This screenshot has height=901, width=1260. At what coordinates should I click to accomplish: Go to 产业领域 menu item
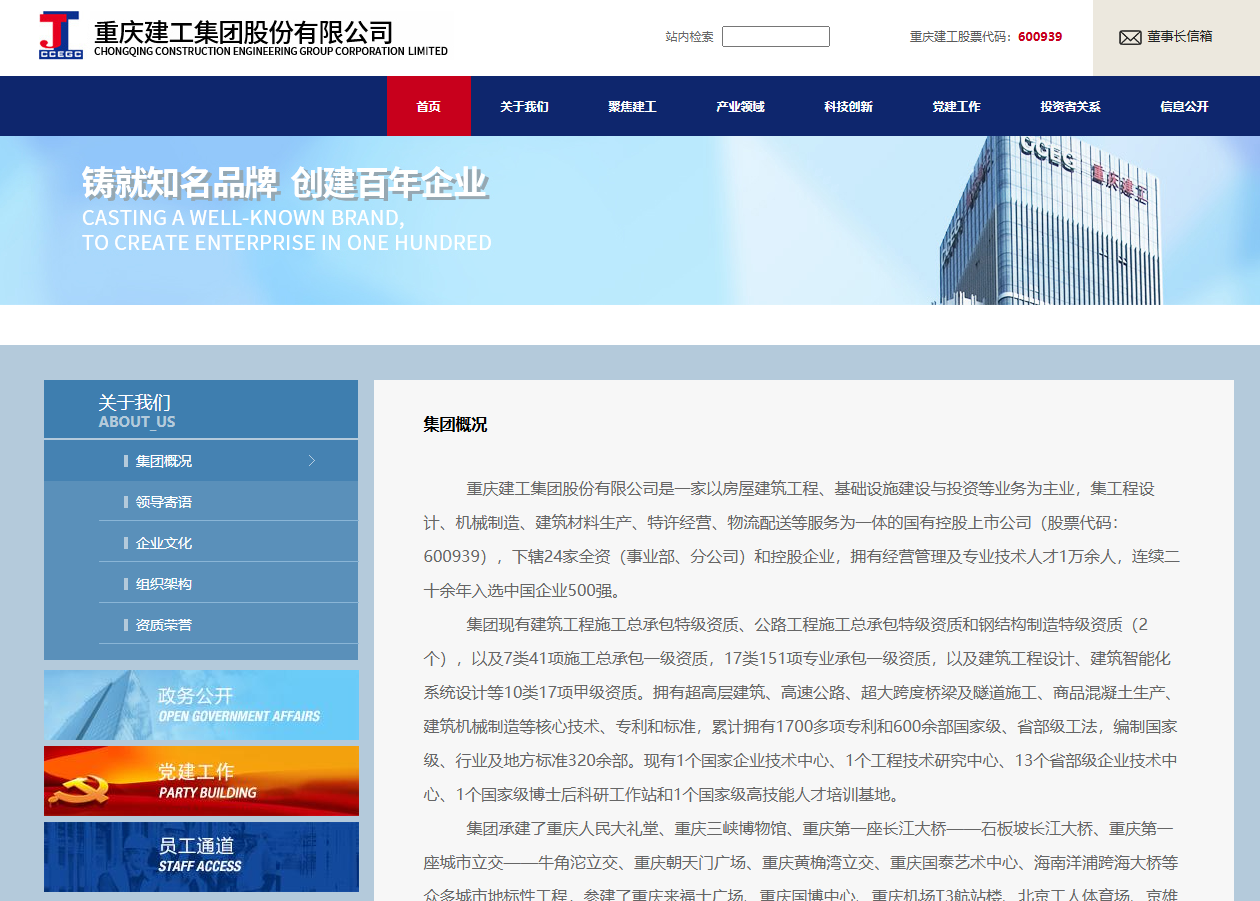[x=740, y=106]
